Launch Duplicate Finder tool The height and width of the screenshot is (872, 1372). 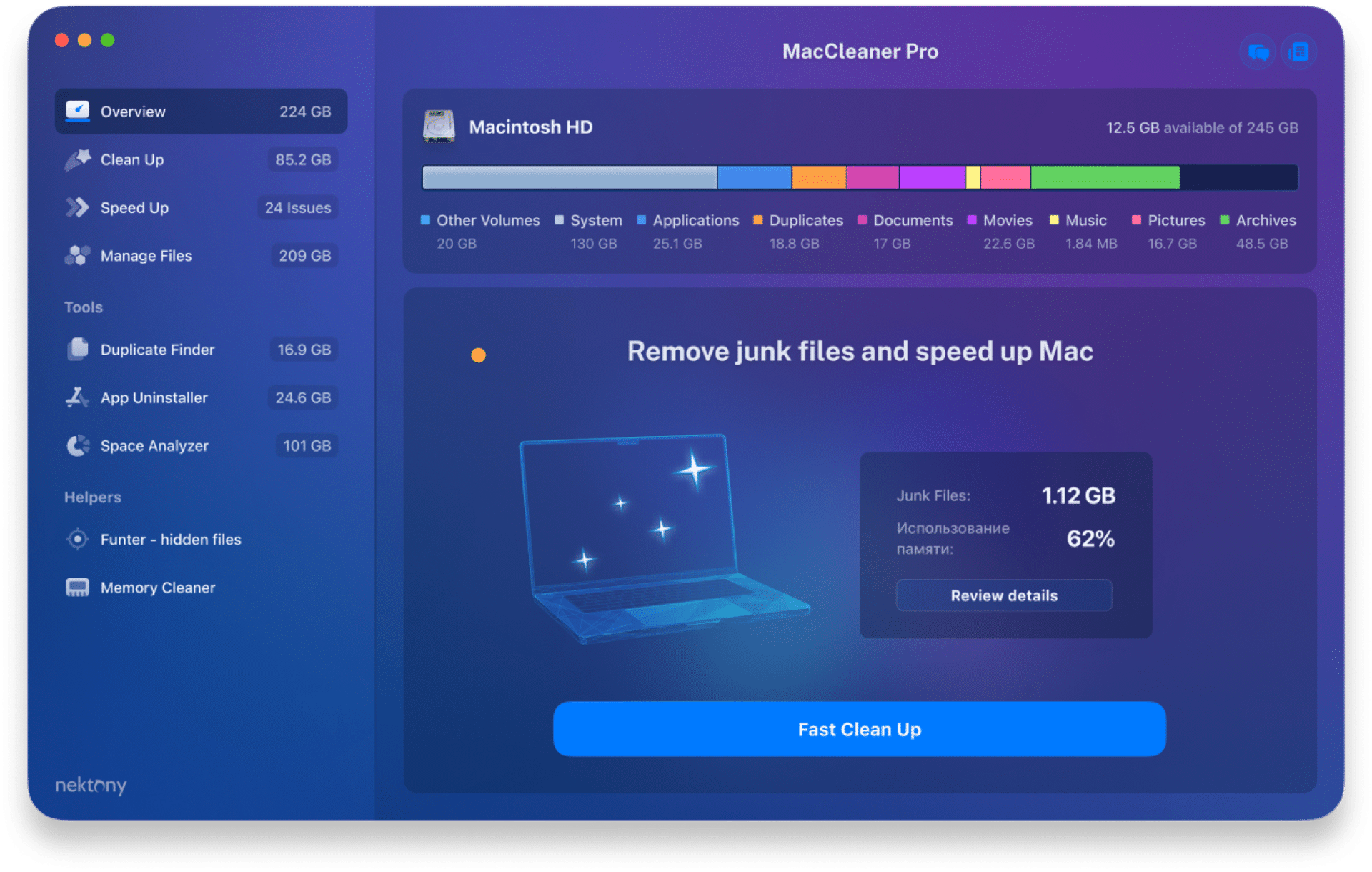point(201,350)
